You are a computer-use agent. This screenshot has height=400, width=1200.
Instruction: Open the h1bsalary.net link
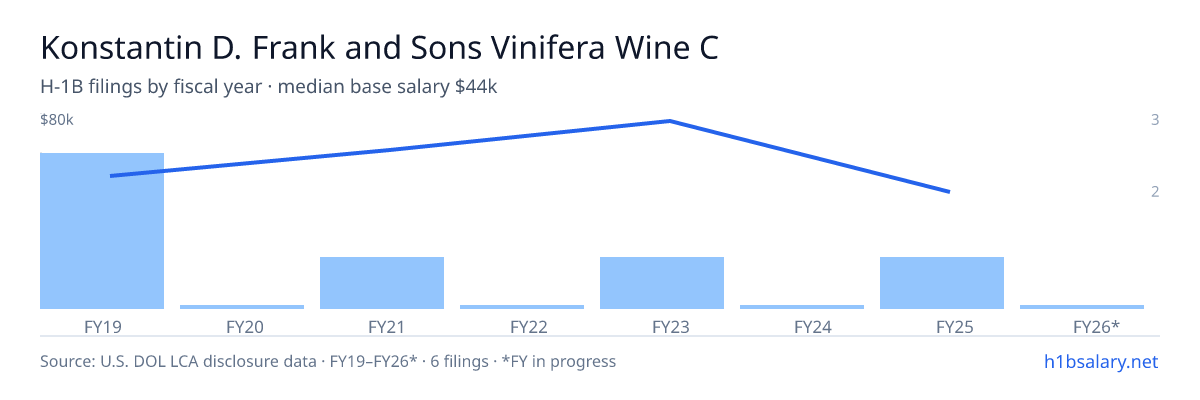tap(1100, 361)
